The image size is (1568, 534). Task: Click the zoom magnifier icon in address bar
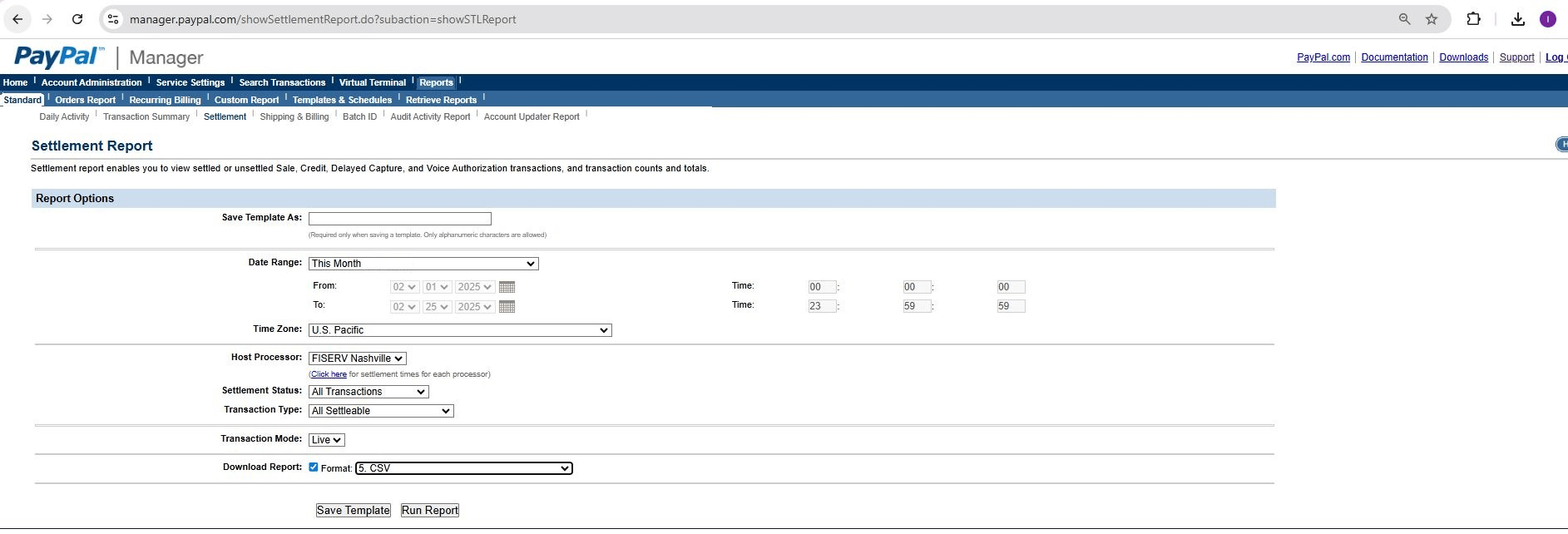click(1404, 19)
